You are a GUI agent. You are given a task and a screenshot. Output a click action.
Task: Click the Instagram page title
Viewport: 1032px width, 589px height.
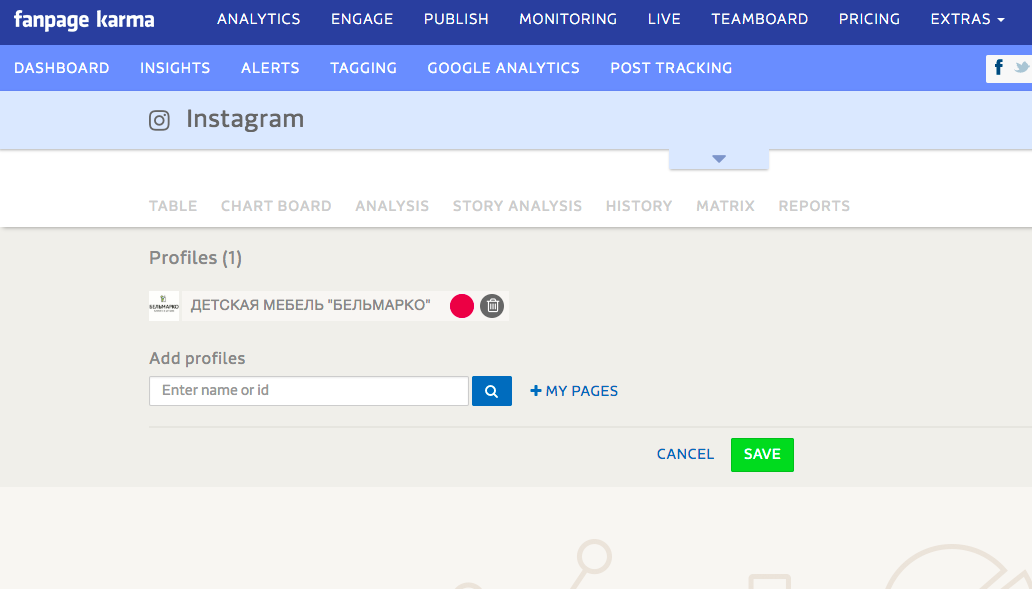pos(245,119)
